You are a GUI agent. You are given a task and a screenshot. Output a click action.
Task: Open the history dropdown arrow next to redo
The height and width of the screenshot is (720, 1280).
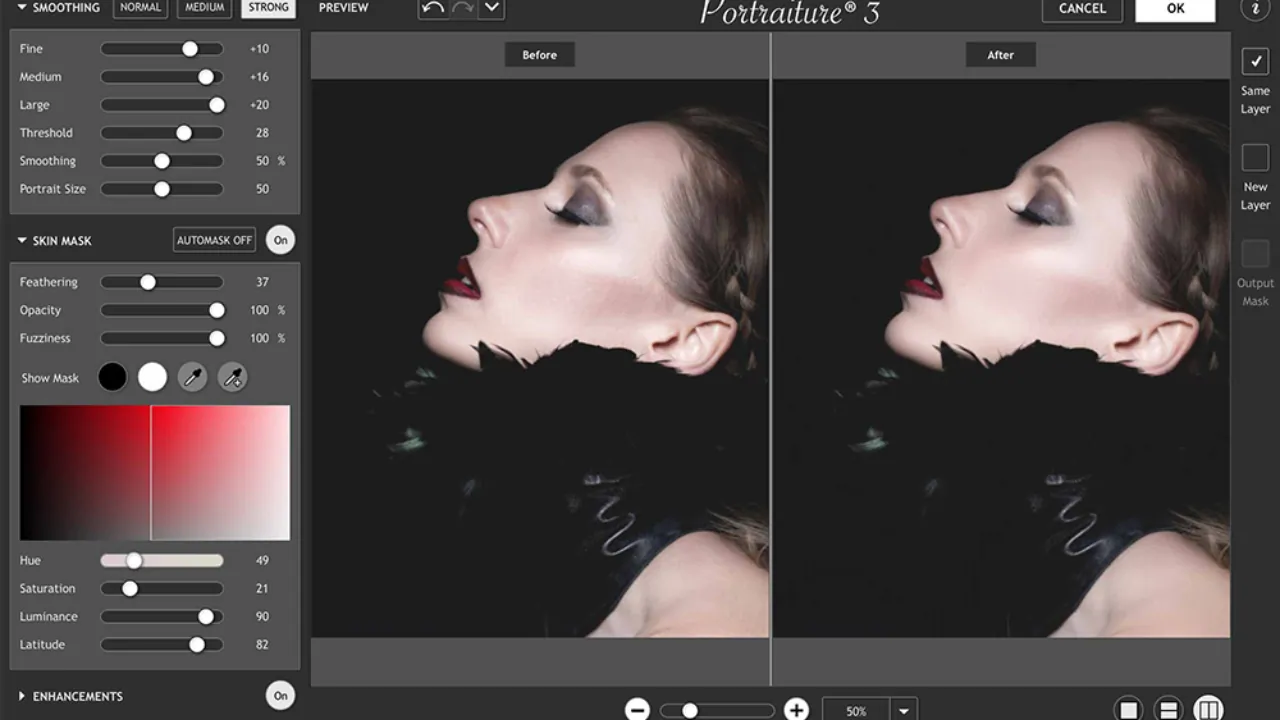(x=491, y=8)
